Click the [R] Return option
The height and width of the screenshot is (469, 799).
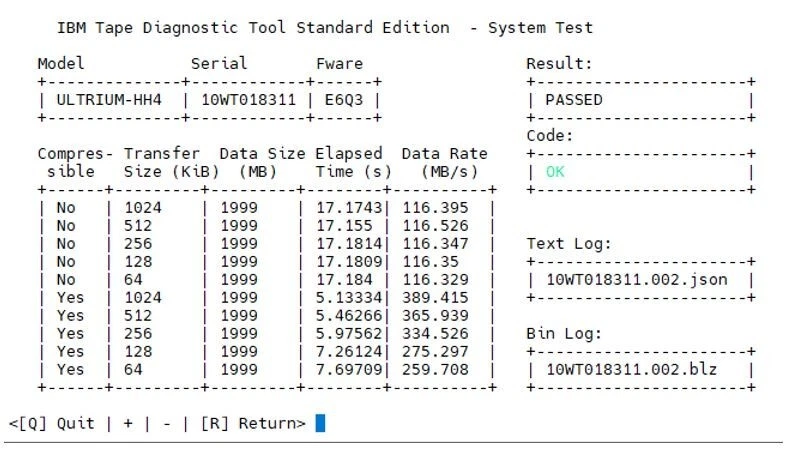tap(252, 423)
